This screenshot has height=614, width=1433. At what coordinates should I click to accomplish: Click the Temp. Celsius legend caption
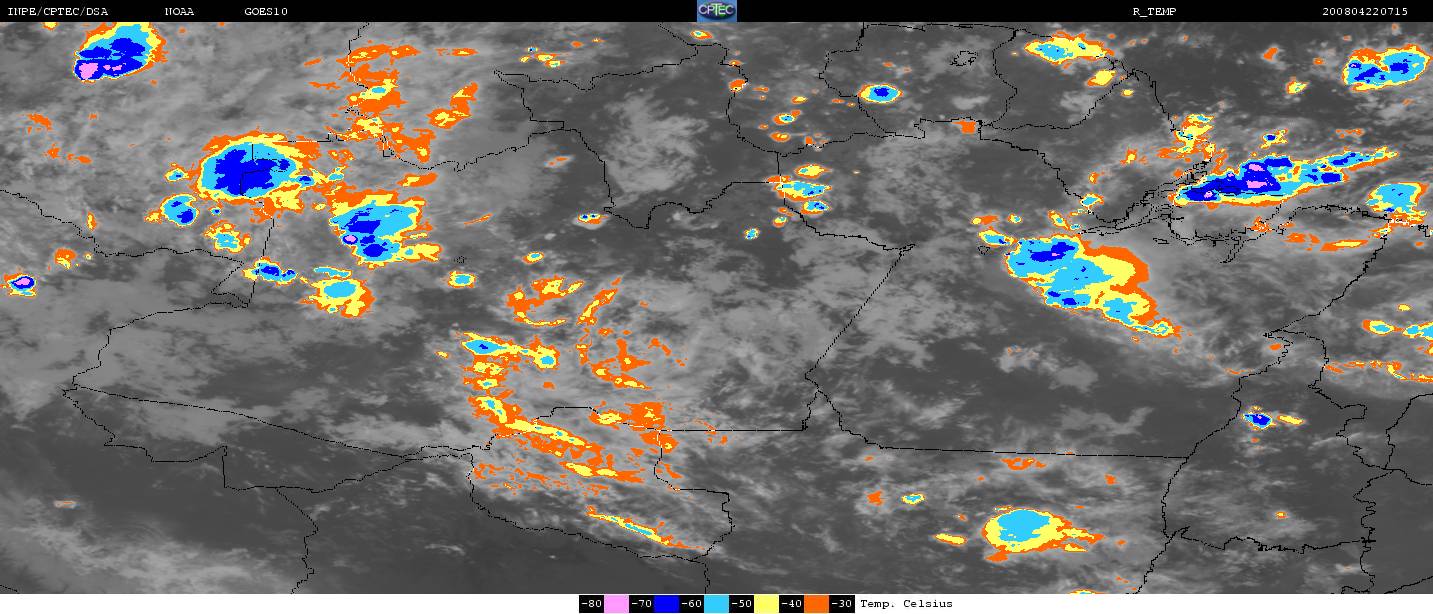coord(906,604)
